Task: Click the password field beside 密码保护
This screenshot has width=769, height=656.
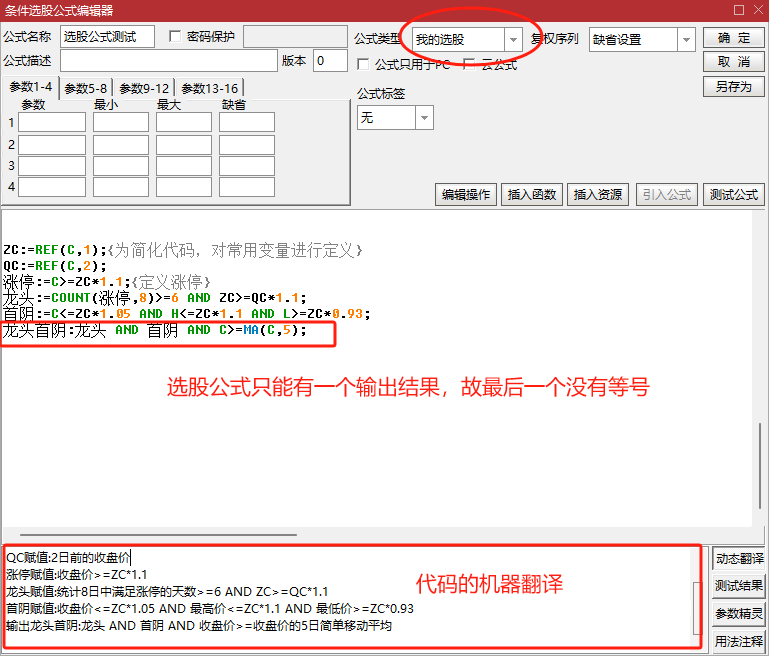Action: coord(295,37)
